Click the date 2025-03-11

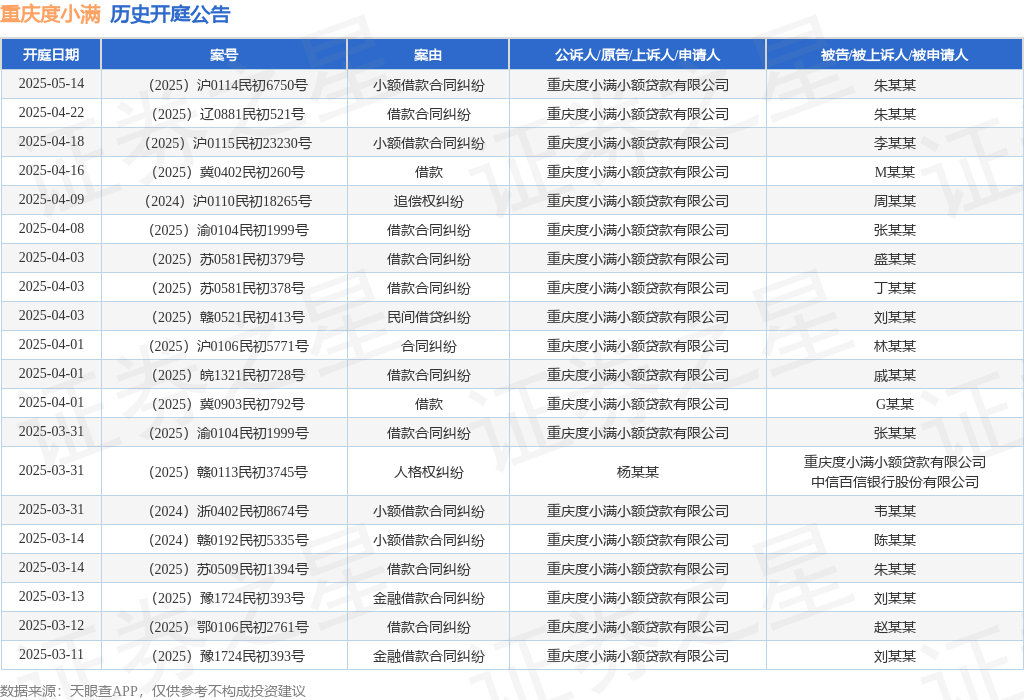click(x=52, y=654)
